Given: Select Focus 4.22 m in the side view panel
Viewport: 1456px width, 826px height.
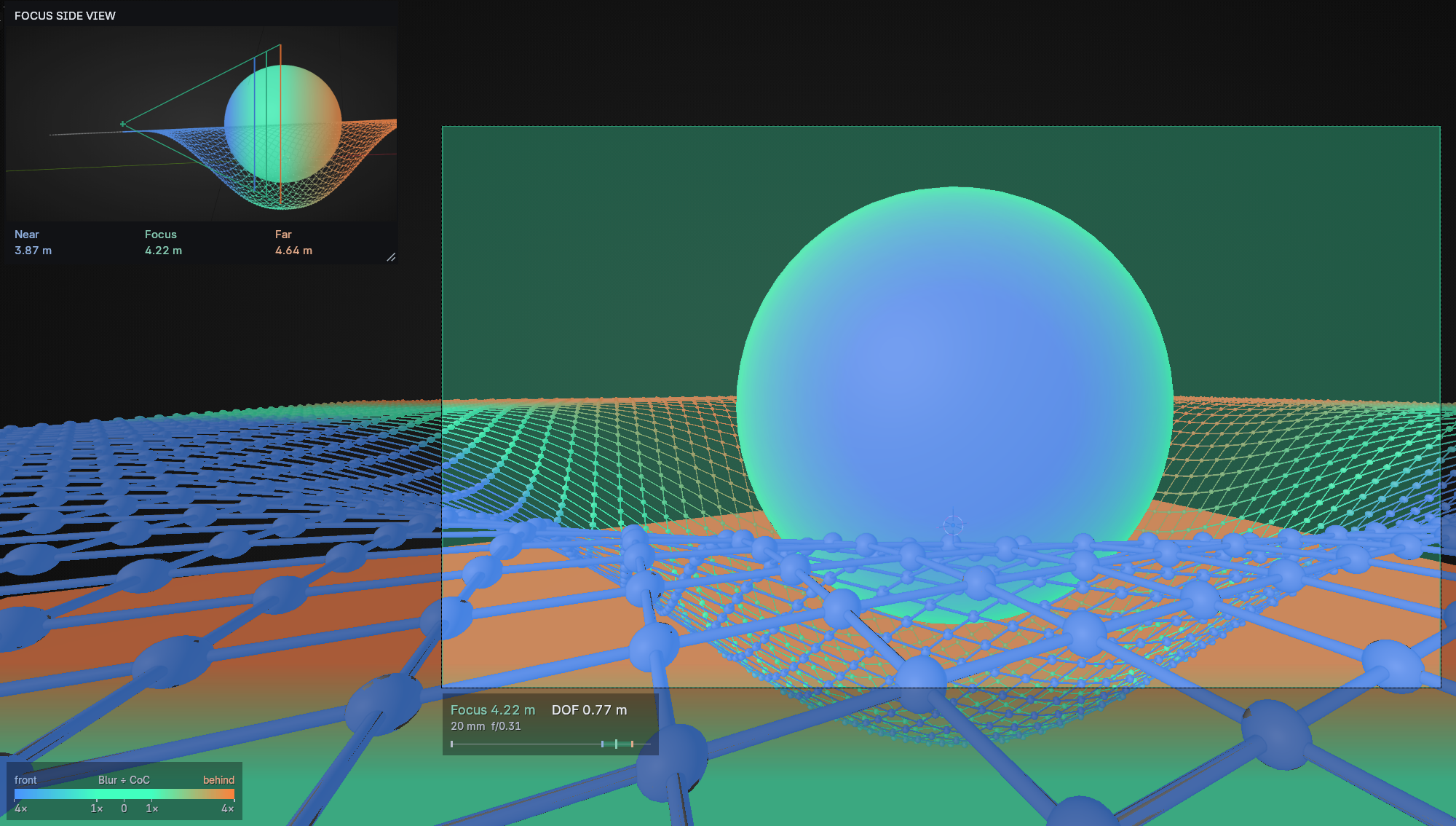Looking at the screenshot, I should coord(164,243).
